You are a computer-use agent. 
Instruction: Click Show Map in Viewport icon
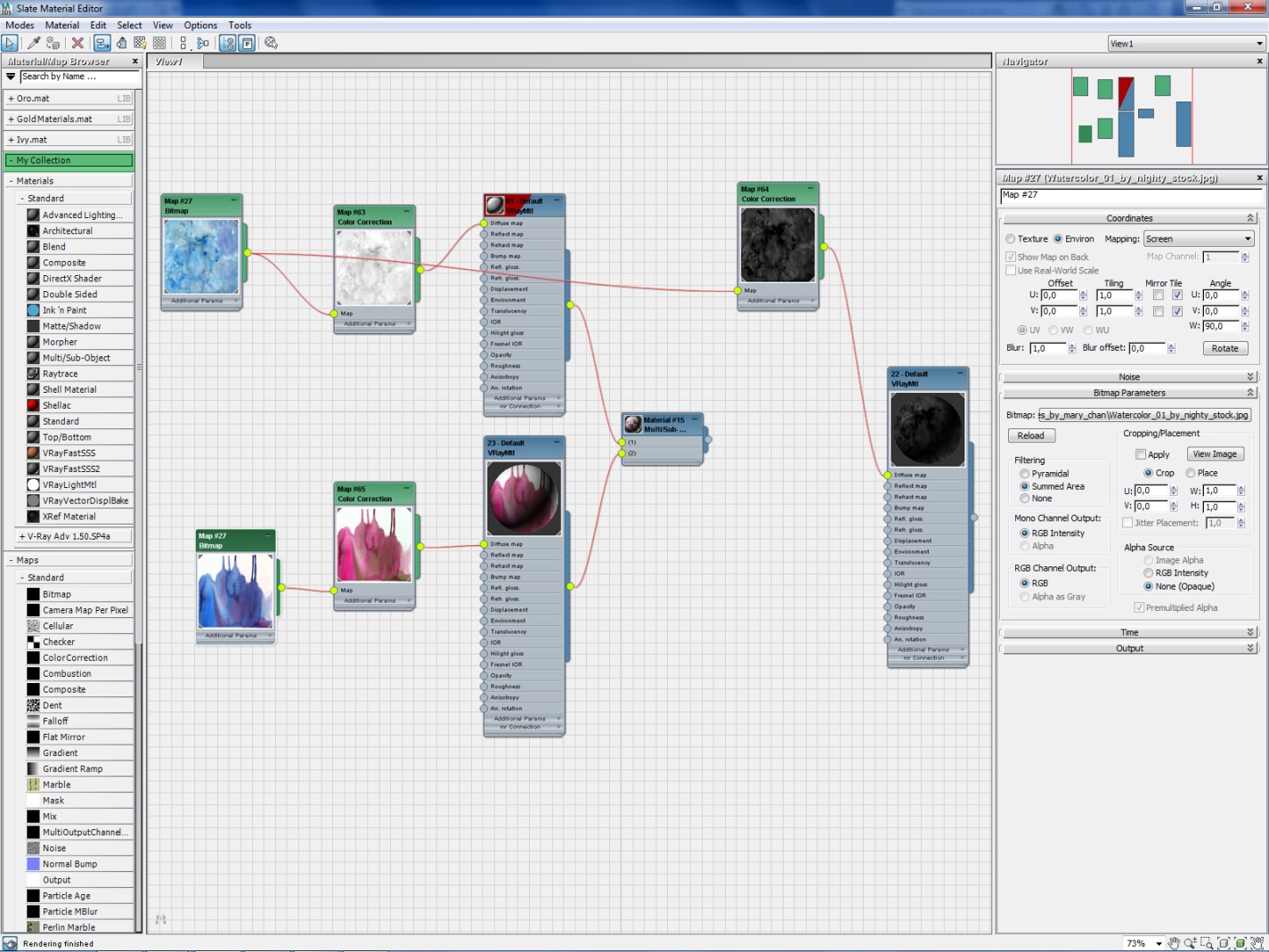pyautogui.click(x=140, y=43)
